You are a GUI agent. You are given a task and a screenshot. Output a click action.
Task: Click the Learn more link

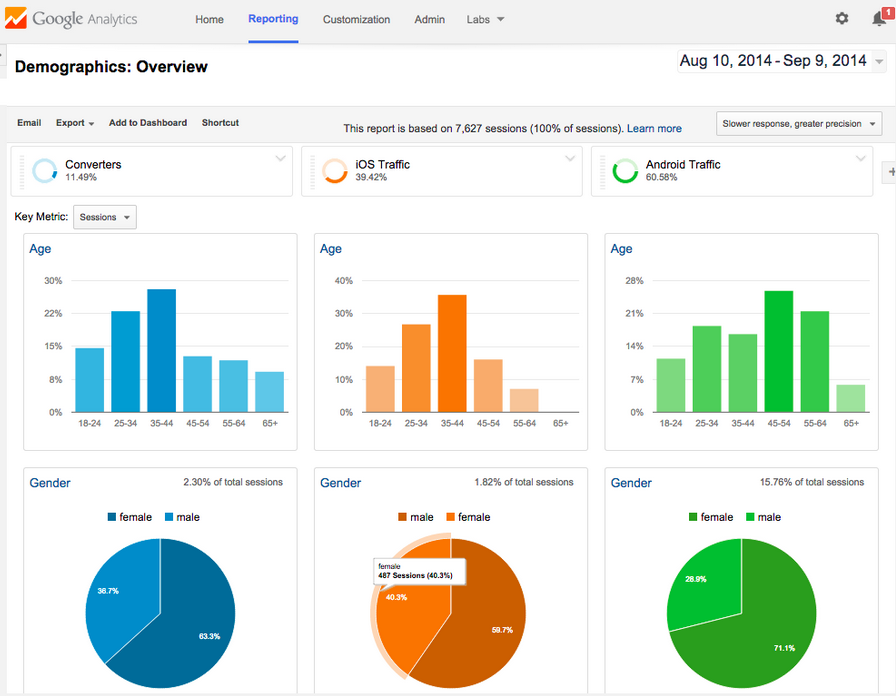pos(654,128)
